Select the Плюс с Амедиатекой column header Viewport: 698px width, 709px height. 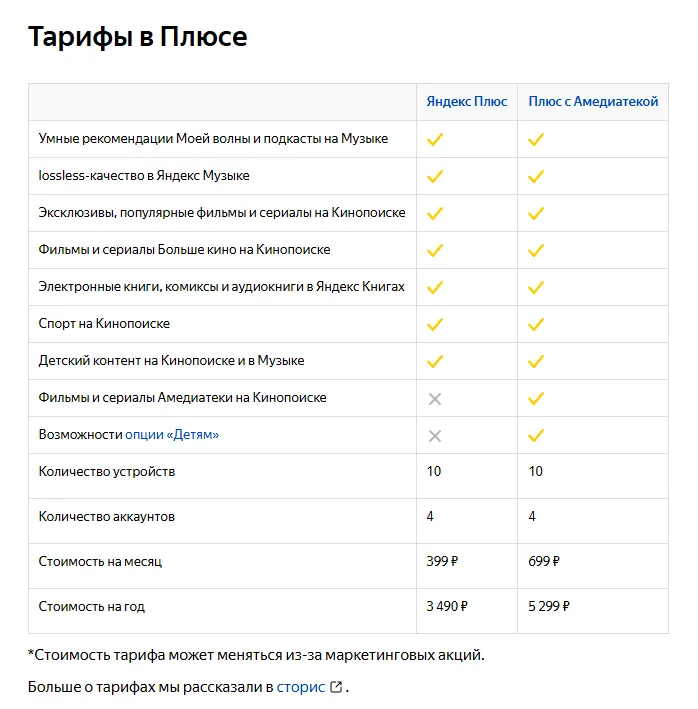(x=593, y=102)
